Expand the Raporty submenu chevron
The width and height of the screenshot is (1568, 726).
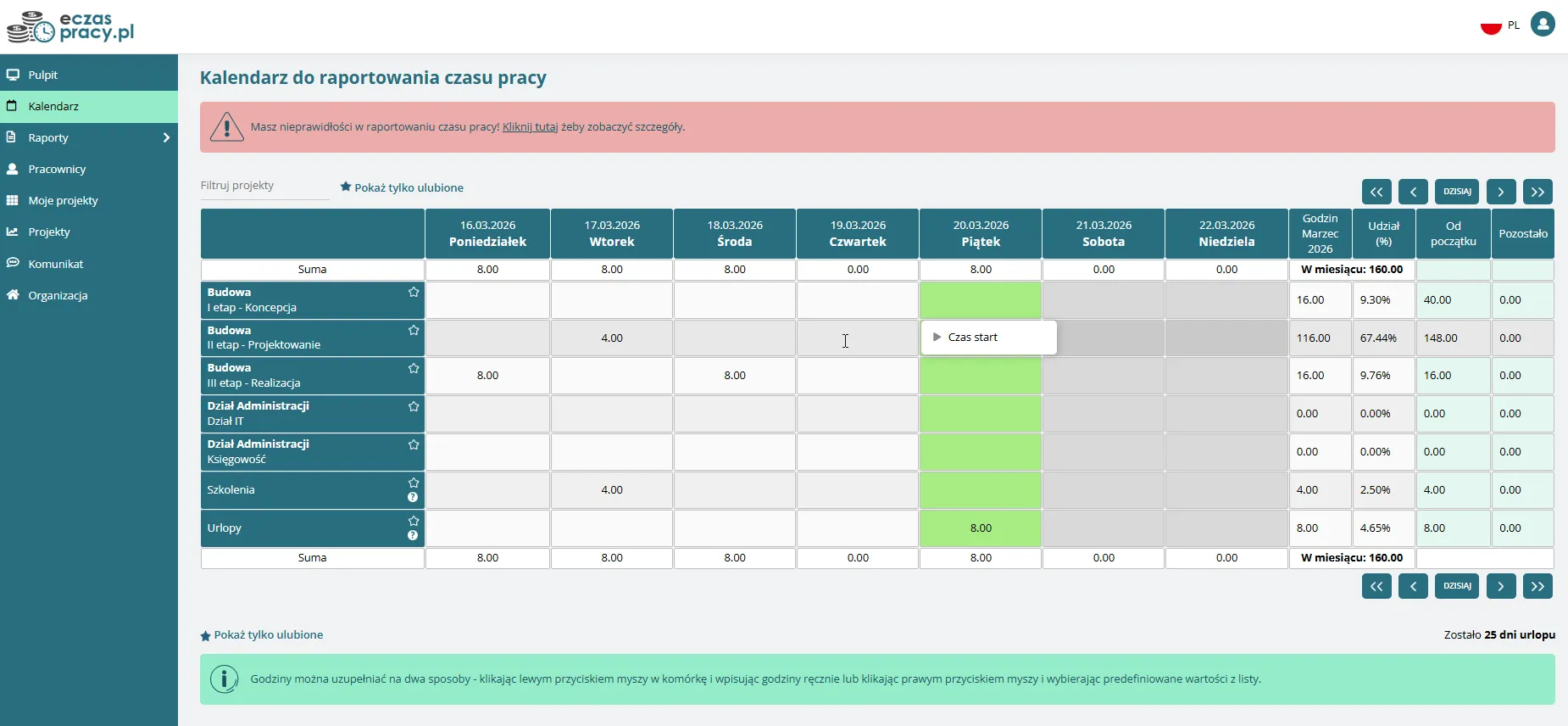(166, 137)
